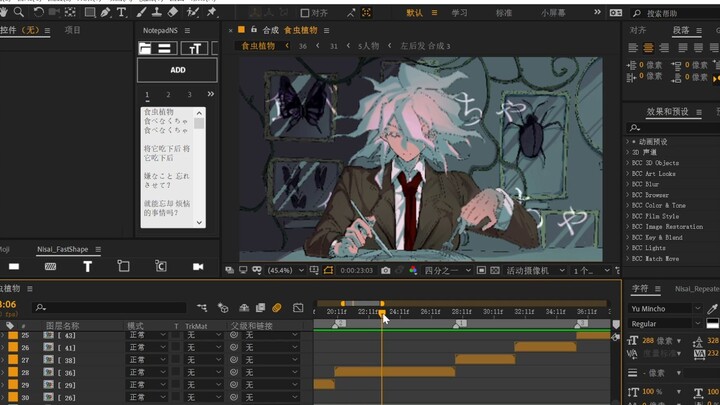Image resolution: width=720 pixels, height=405 pixels.
Task: Toggle the 对齐 snapping checkbox
Action: coord(304,13)
